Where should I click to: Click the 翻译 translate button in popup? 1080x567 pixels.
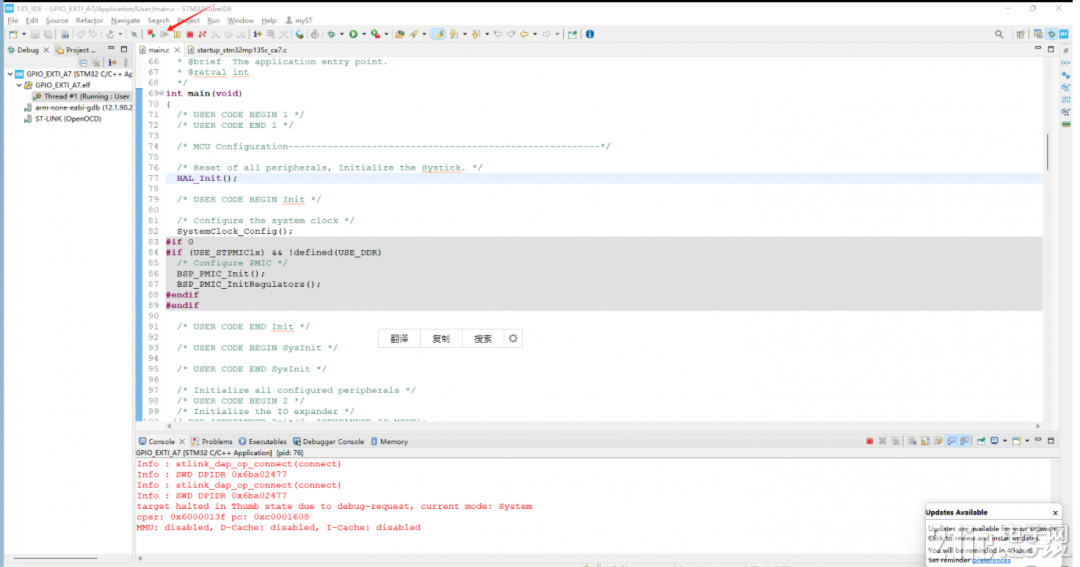point(399,338)
